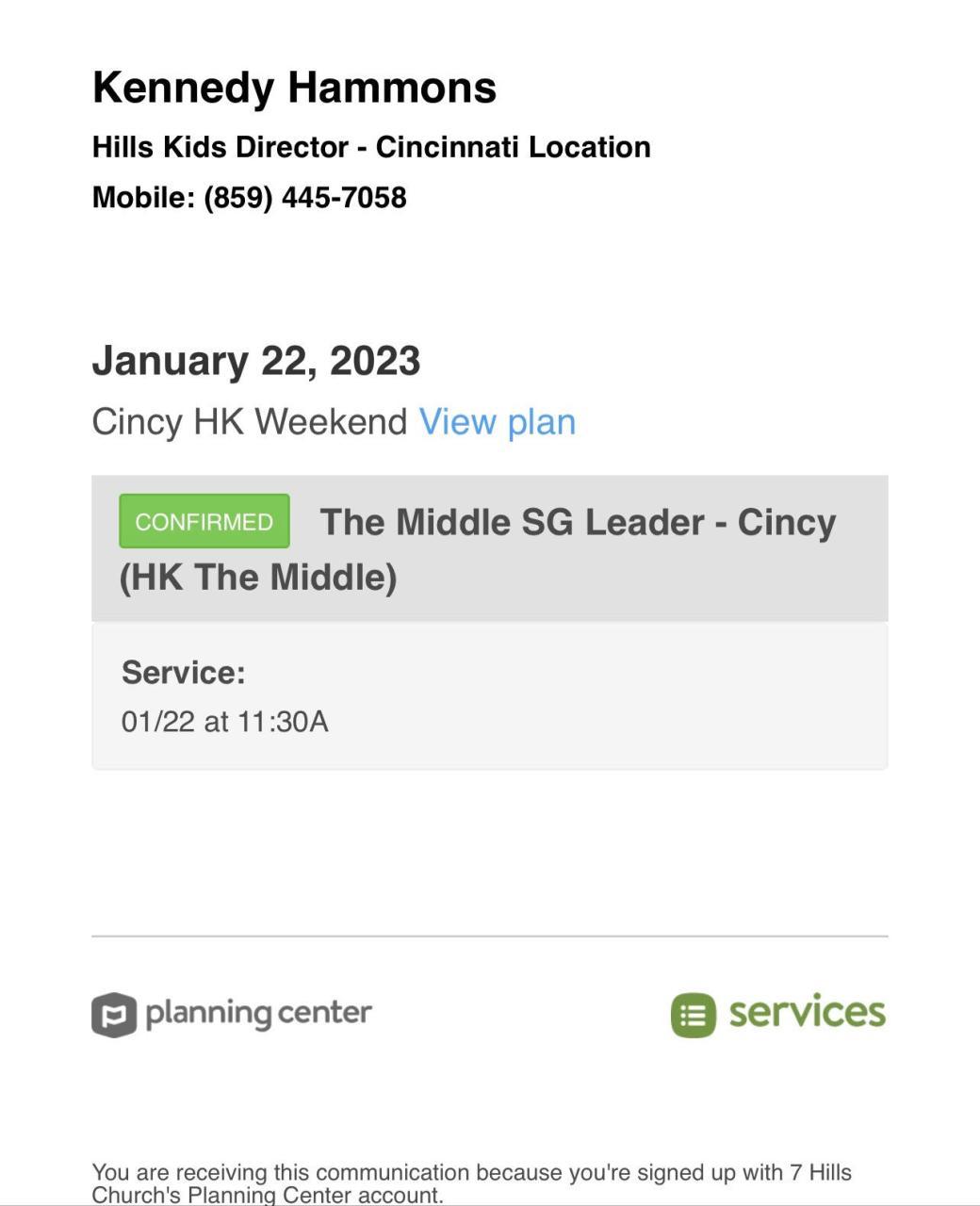Click the Cincy HK Weekend plan name
The height and width of the screenshot is (1206, 980).
[x=250, y=422]
